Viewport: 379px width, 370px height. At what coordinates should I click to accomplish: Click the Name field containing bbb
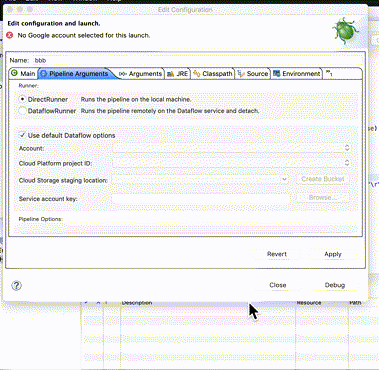click(197, 60)
